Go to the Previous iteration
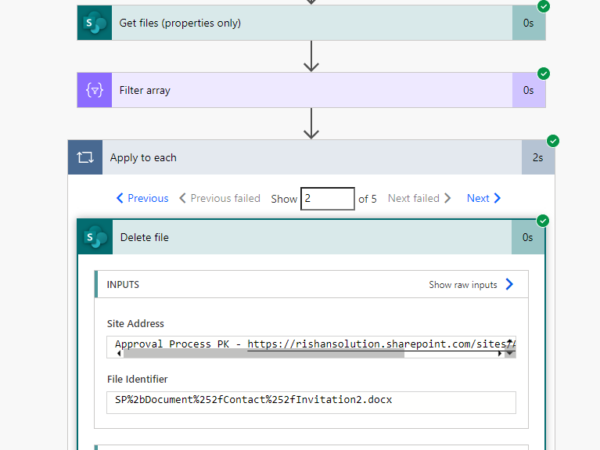 (142, 198)
